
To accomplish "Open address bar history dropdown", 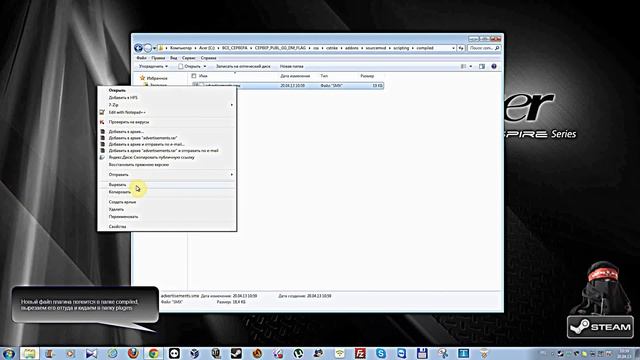I will click(453, 48).
